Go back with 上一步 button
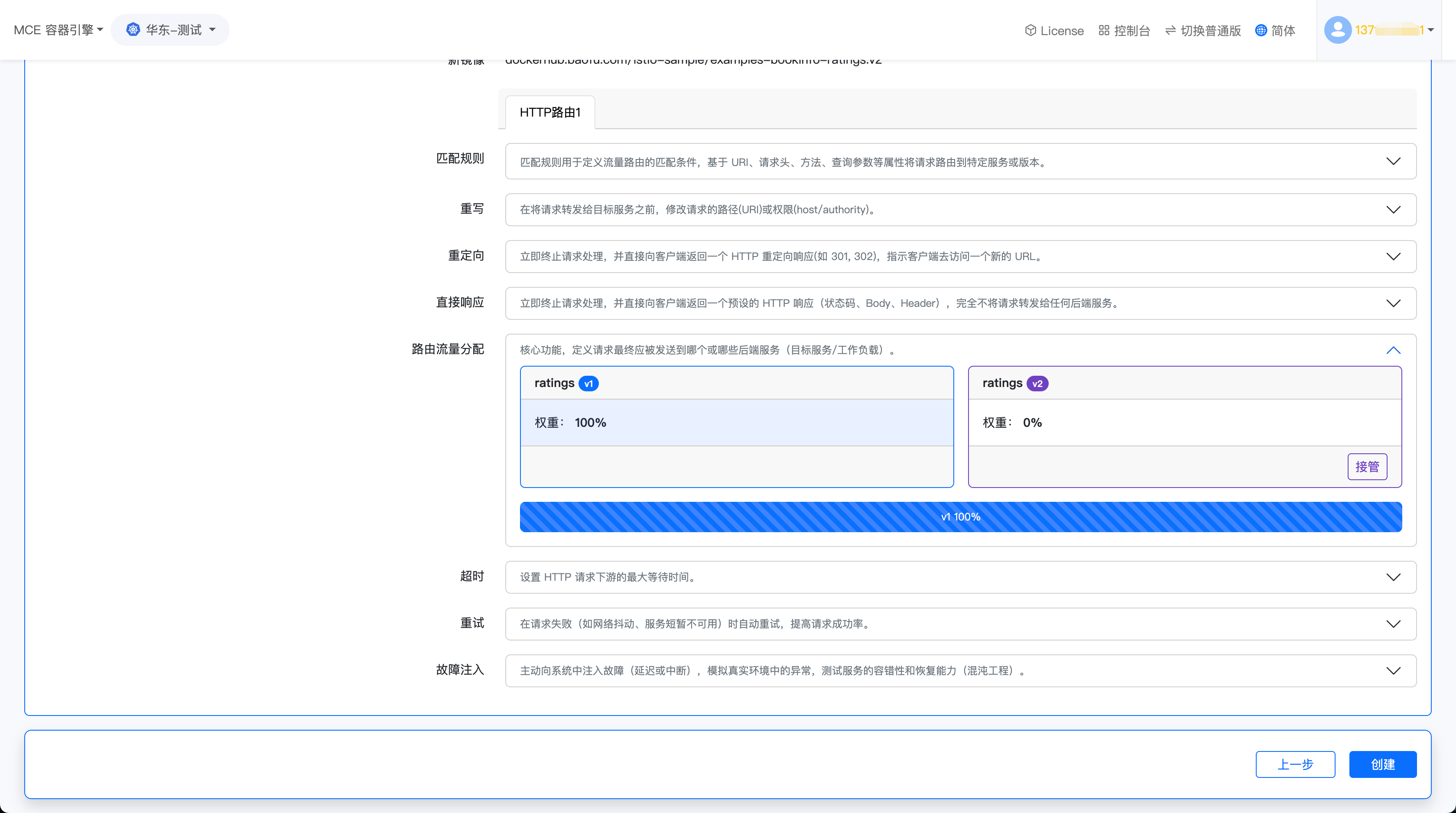 pos(1295,764)
